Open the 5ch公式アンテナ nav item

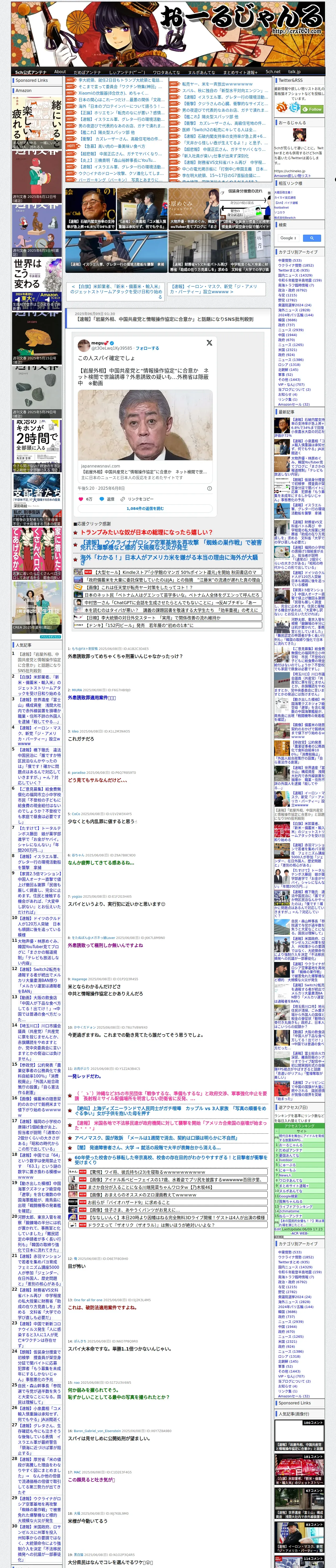click(x=31, y=72)
